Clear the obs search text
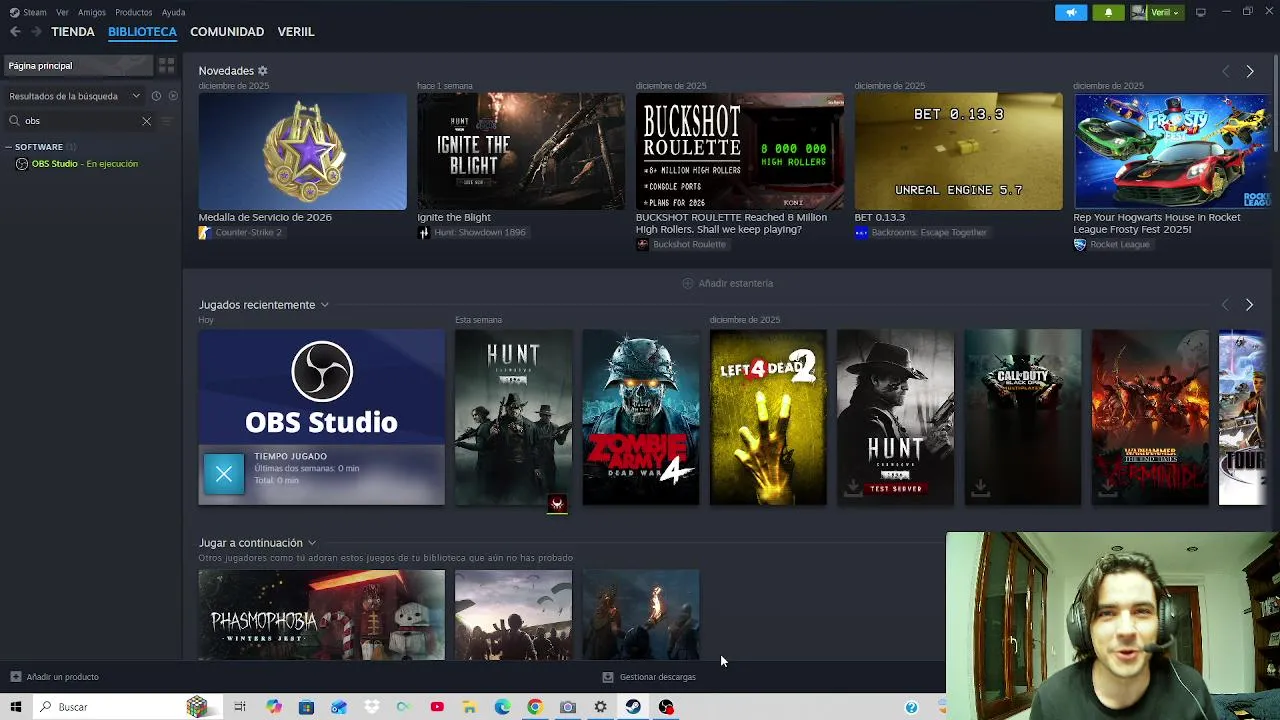1280x720 pixels. (146, 121)
